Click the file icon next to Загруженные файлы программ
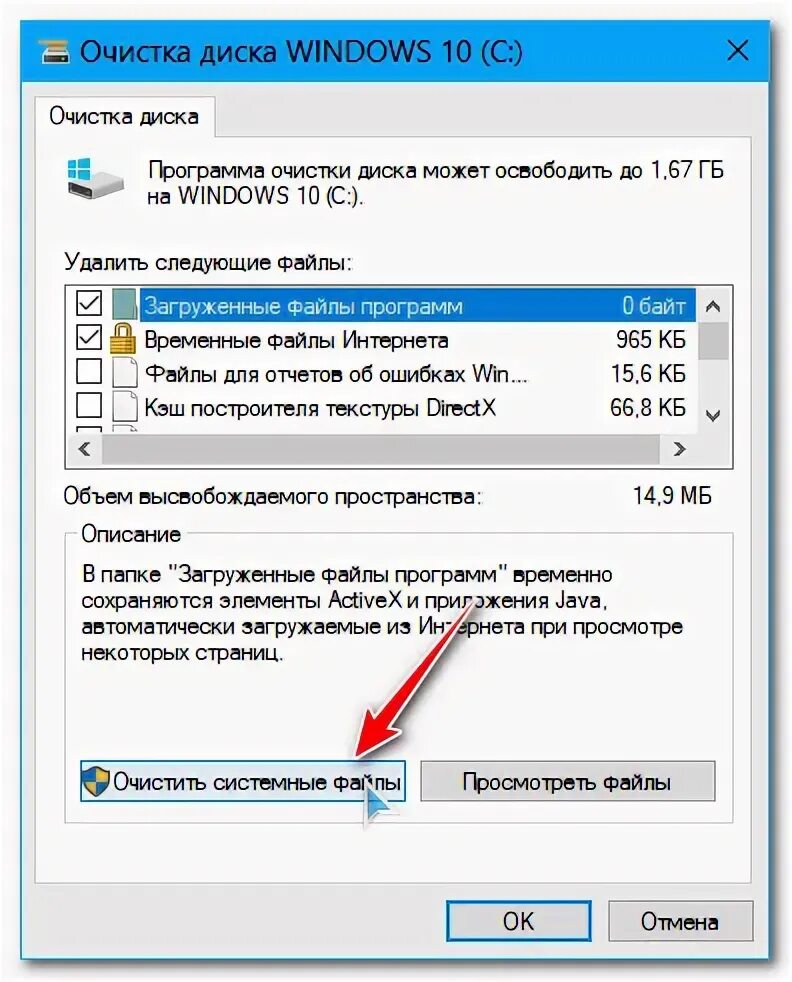 125,306
